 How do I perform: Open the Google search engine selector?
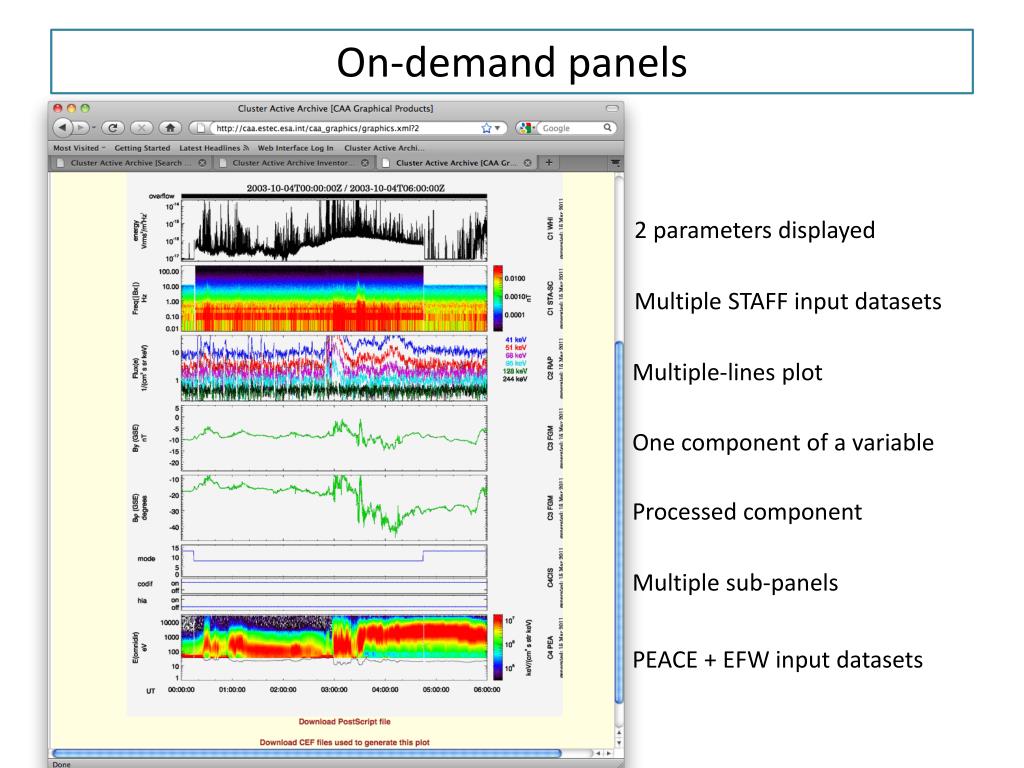pos(526,128)
